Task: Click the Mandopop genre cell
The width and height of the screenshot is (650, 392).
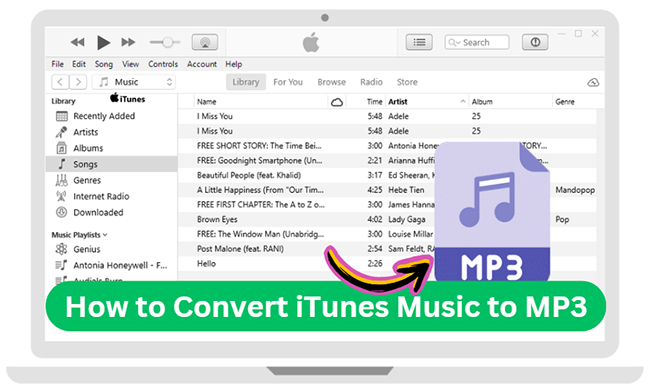Action: [575, 190]
